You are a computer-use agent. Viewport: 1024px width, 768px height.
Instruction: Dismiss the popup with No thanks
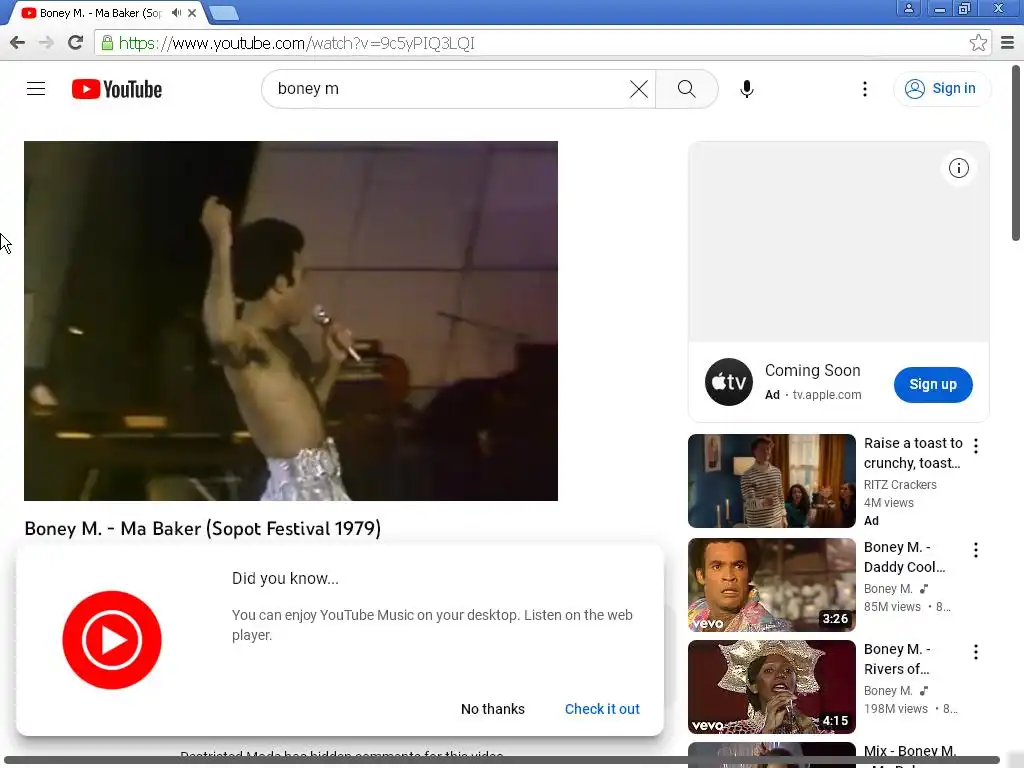pyautogui.click(x=493, y=709)
